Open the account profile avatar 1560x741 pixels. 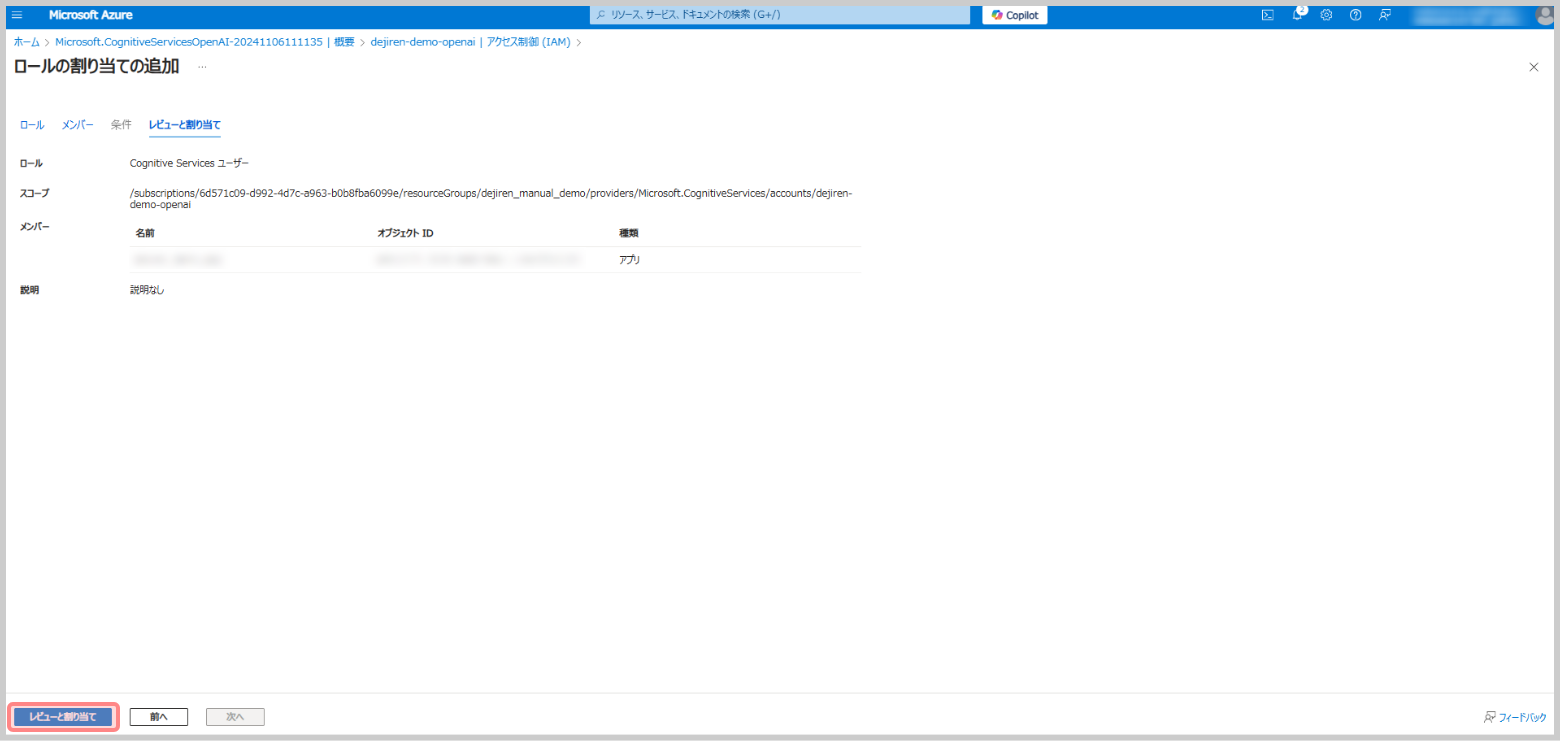pos(1543,15)
